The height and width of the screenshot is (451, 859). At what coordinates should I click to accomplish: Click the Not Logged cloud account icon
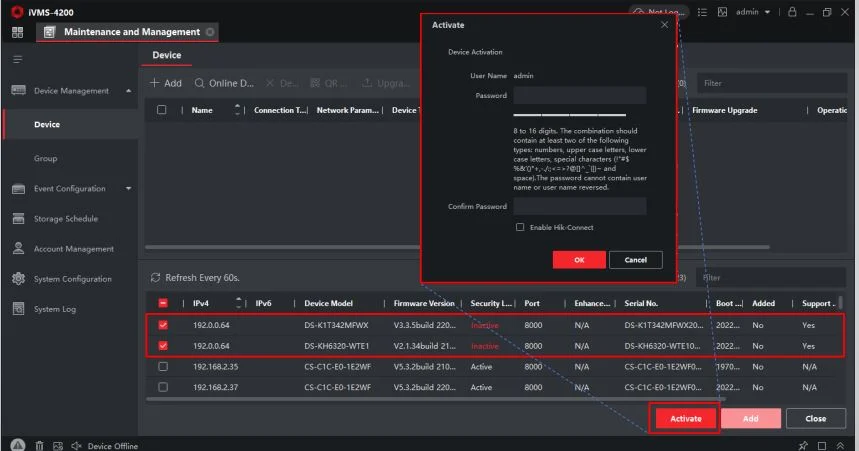[x=638, y=12]
